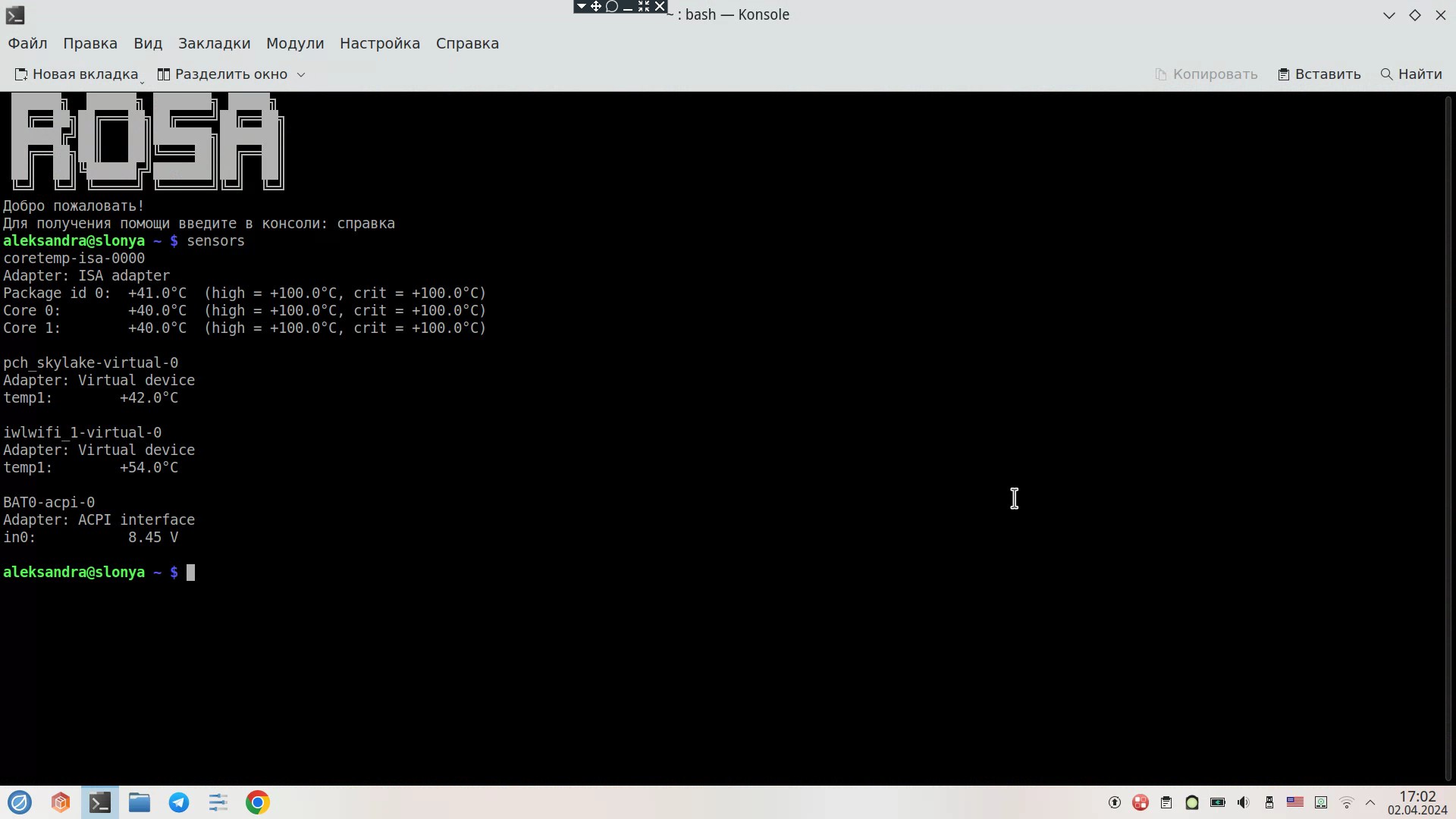
Task: Expand the Разделить окно dropdown arrow
Action: 301,74
